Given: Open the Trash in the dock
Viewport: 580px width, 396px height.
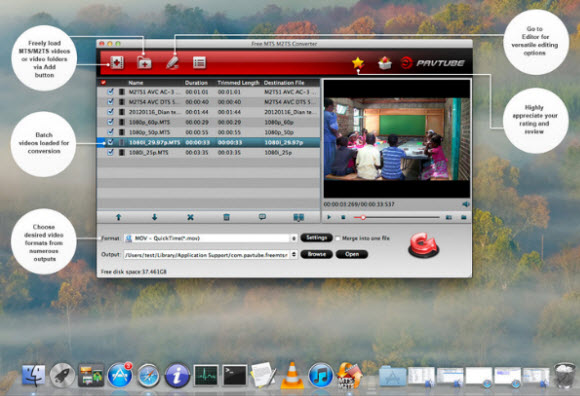Looking at the screenshot, I should point(565,375).
